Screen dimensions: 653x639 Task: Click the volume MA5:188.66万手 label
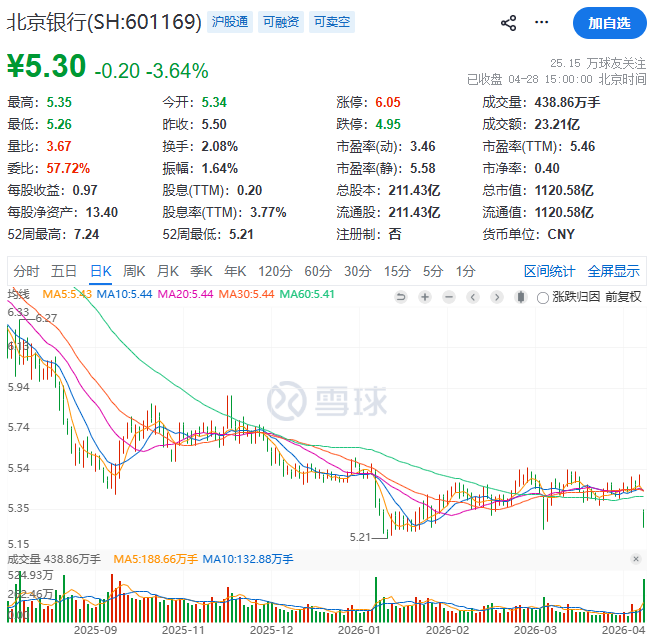(155, 559)
